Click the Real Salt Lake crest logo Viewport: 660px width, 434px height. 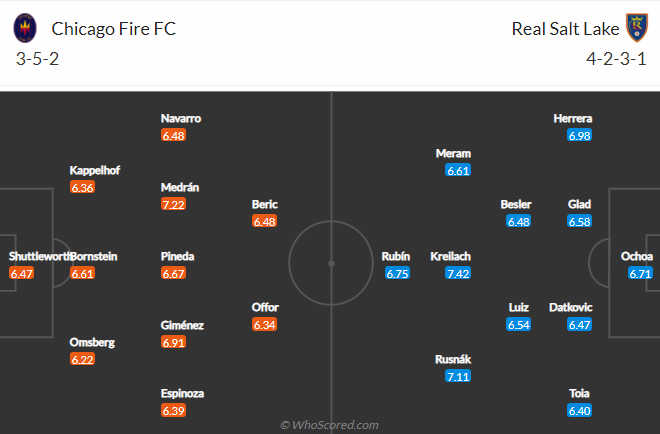point(637,27)
